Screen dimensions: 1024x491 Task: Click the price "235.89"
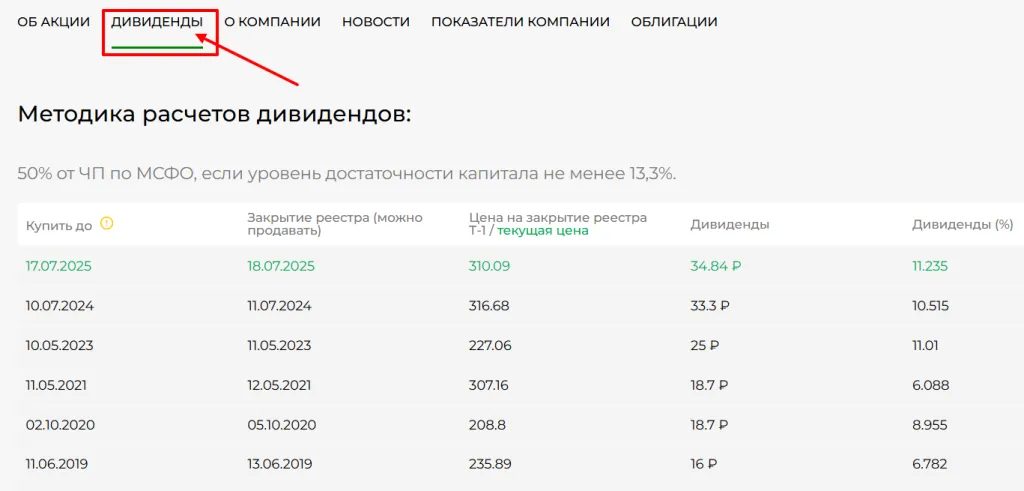click(490, 466)
